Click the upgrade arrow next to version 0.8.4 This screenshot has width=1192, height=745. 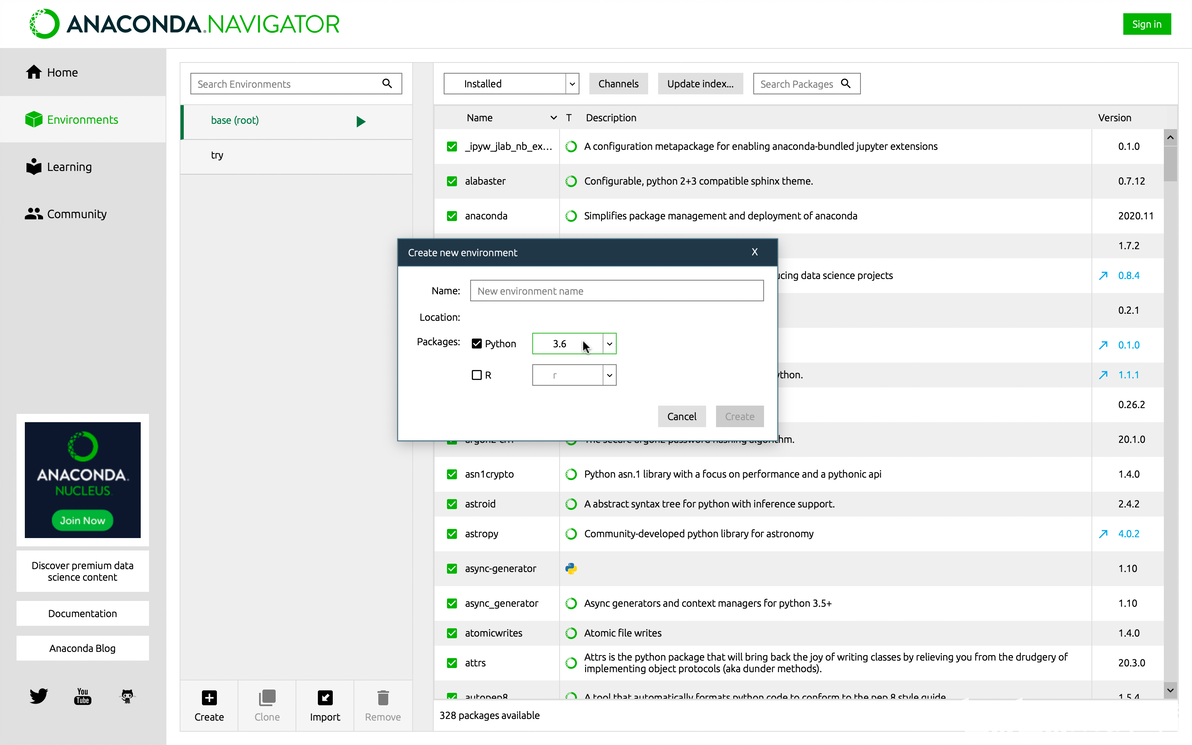point(1103,276)
